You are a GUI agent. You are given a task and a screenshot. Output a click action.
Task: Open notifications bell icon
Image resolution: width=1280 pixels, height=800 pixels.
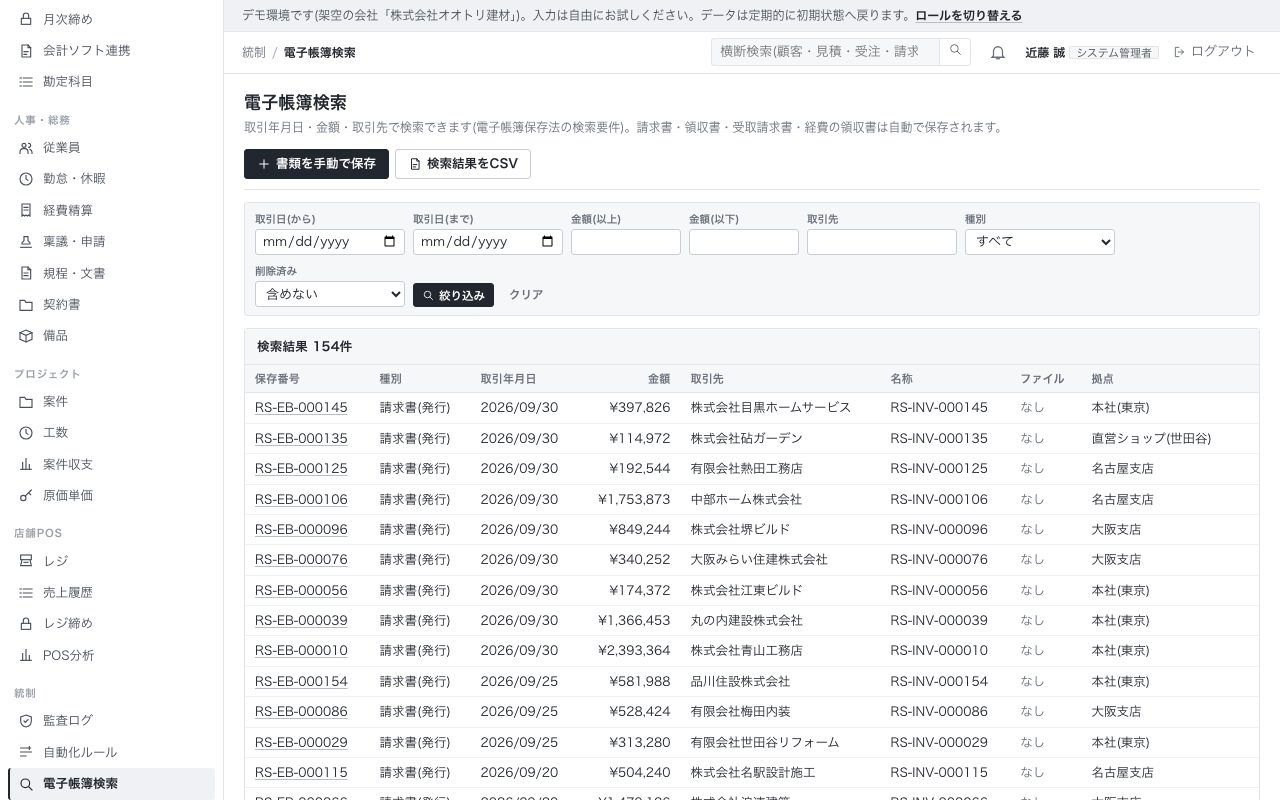click(997, 52)
